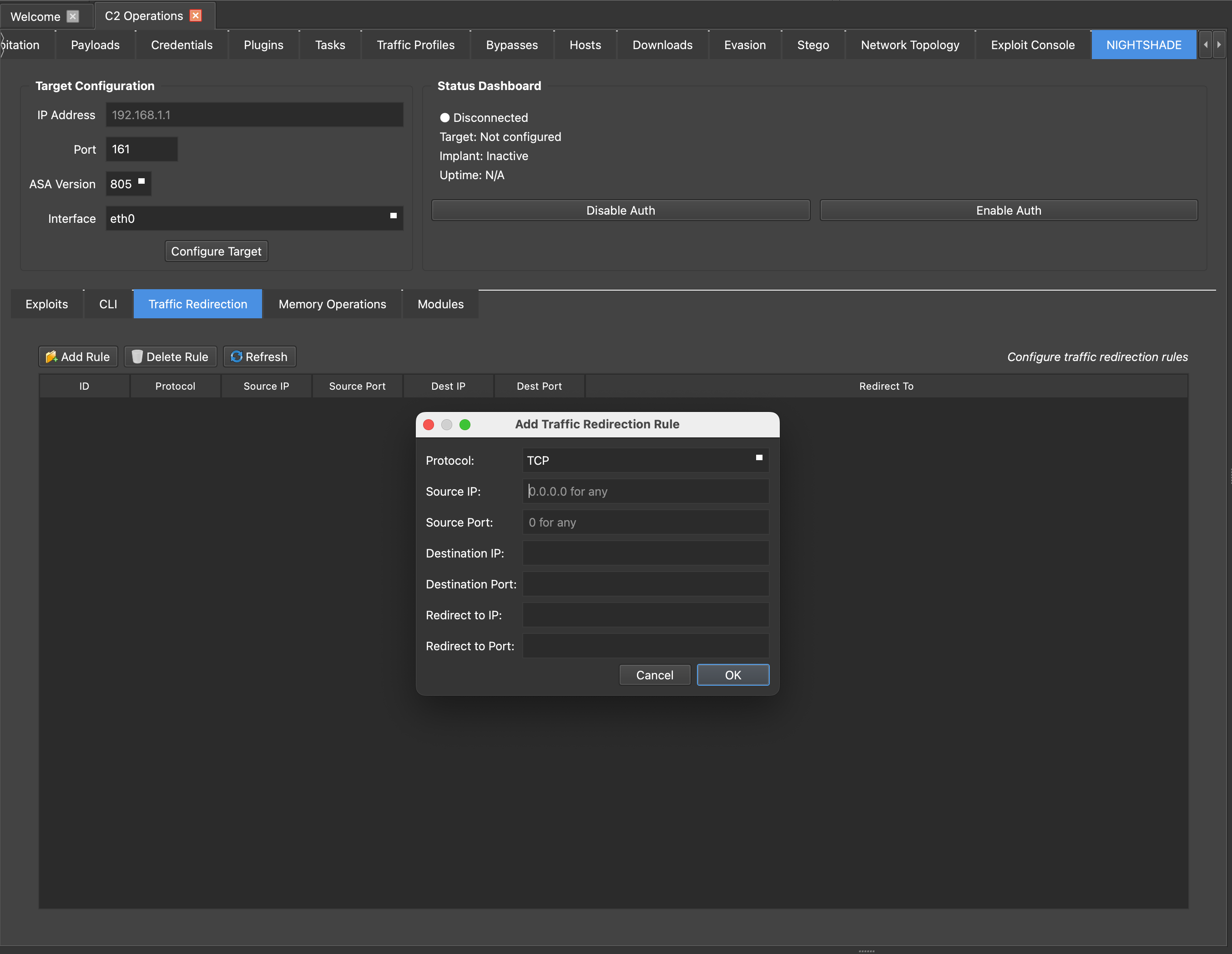
Task: Open the Network Topology tab
Action: [x=909, y=45]
